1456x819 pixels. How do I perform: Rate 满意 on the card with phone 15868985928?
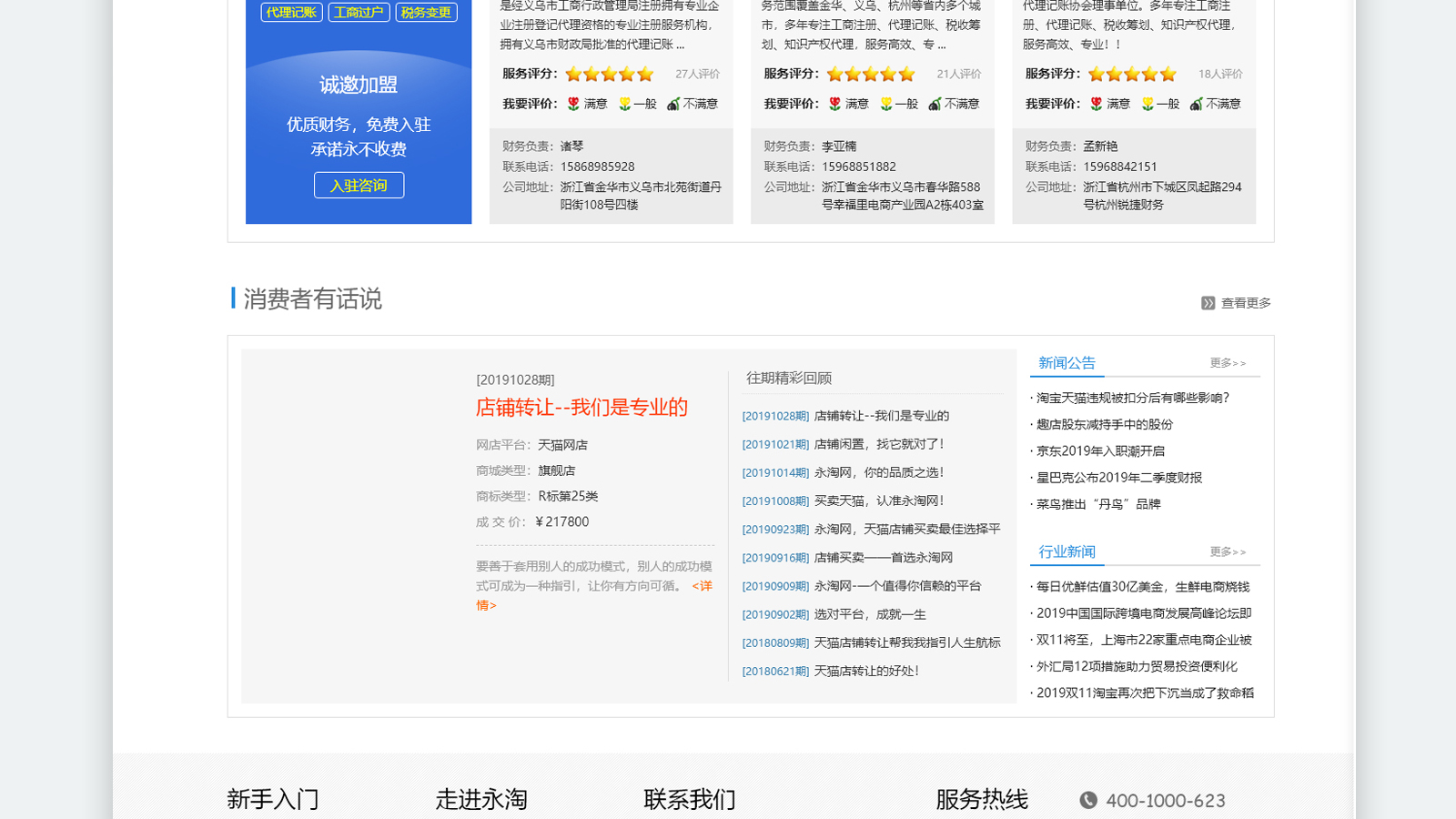(x=573, y=104)
